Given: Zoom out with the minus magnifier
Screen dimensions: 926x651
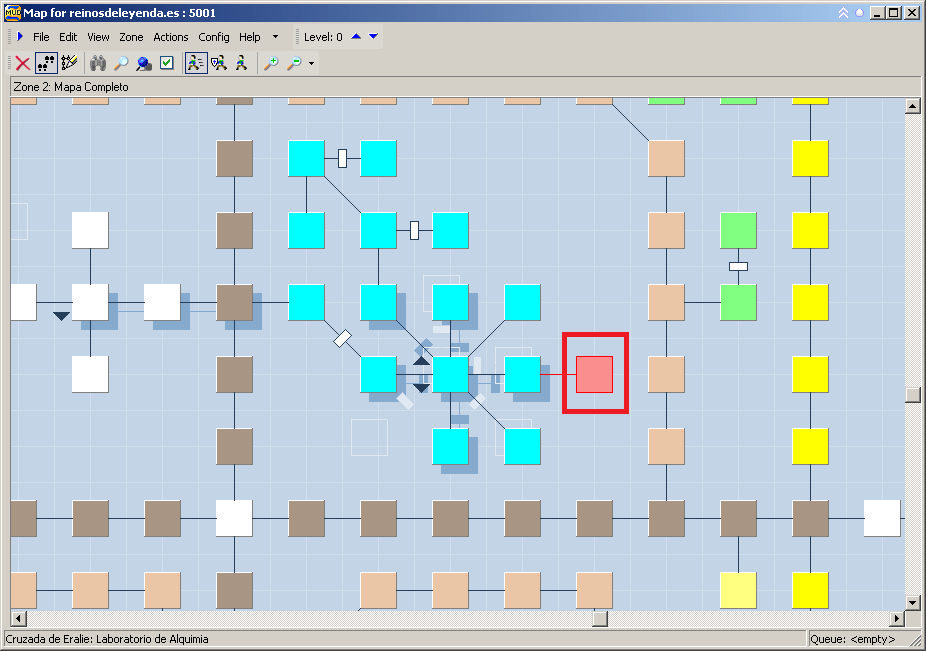Looking at the screenshot, I should (x=294, y=63).
